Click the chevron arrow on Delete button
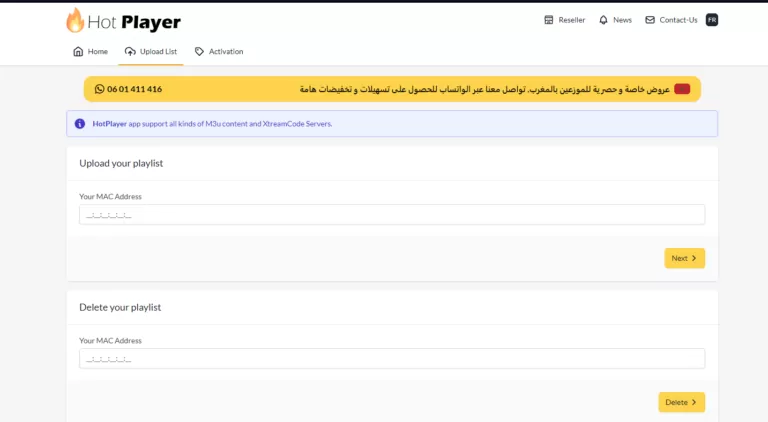 point(695,402)
